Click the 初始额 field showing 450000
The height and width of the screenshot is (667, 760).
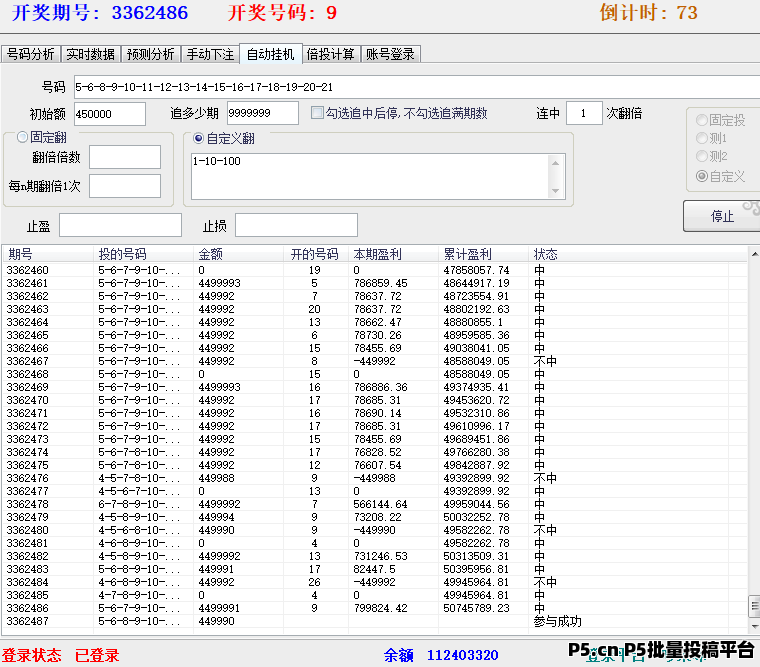(109, 114)
